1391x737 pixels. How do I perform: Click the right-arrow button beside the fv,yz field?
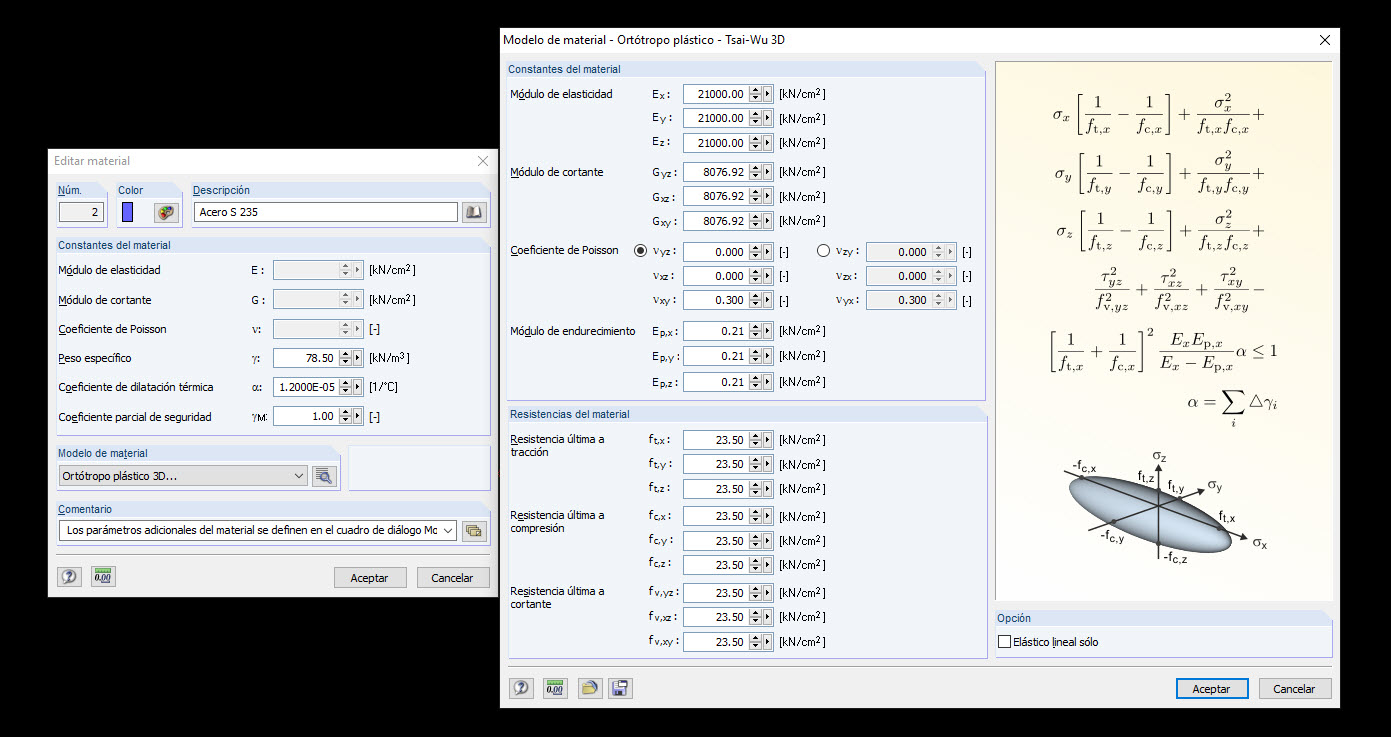pyautogui.click(x=768, y=593)
